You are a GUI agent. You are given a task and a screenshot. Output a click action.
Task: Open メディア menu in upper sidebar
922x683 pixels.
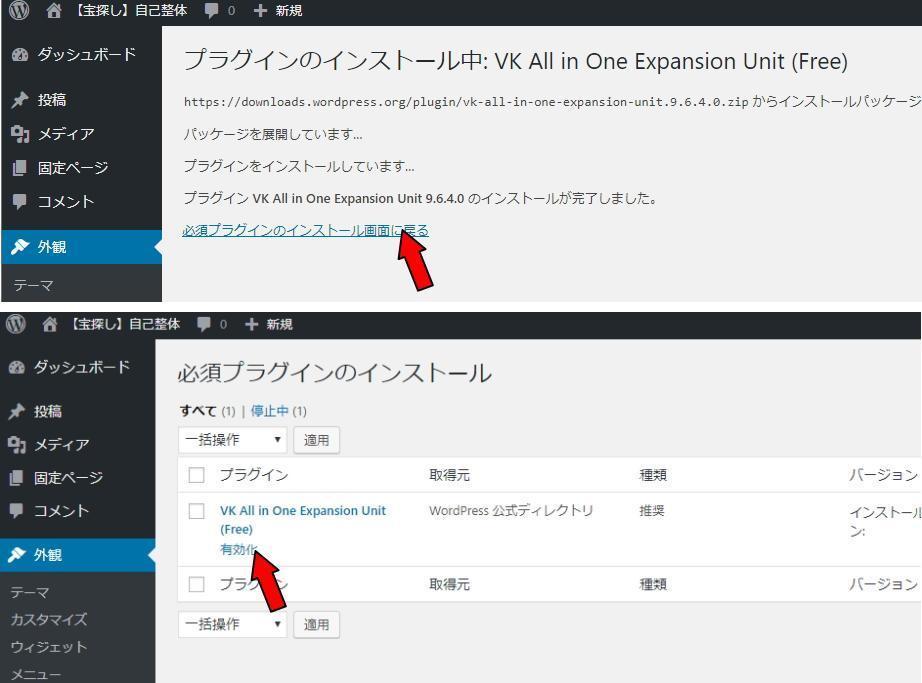pos(82,134)
